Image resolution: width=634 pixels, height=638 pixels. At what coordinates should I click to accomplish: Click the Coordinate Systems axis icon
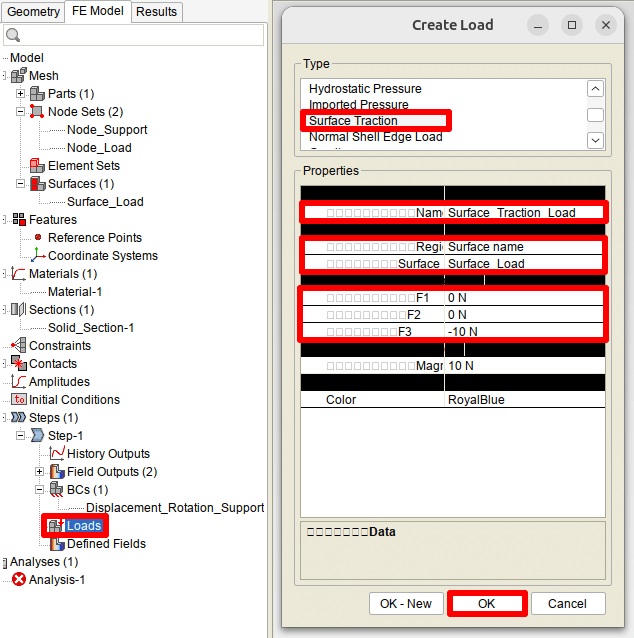[38, 255]
